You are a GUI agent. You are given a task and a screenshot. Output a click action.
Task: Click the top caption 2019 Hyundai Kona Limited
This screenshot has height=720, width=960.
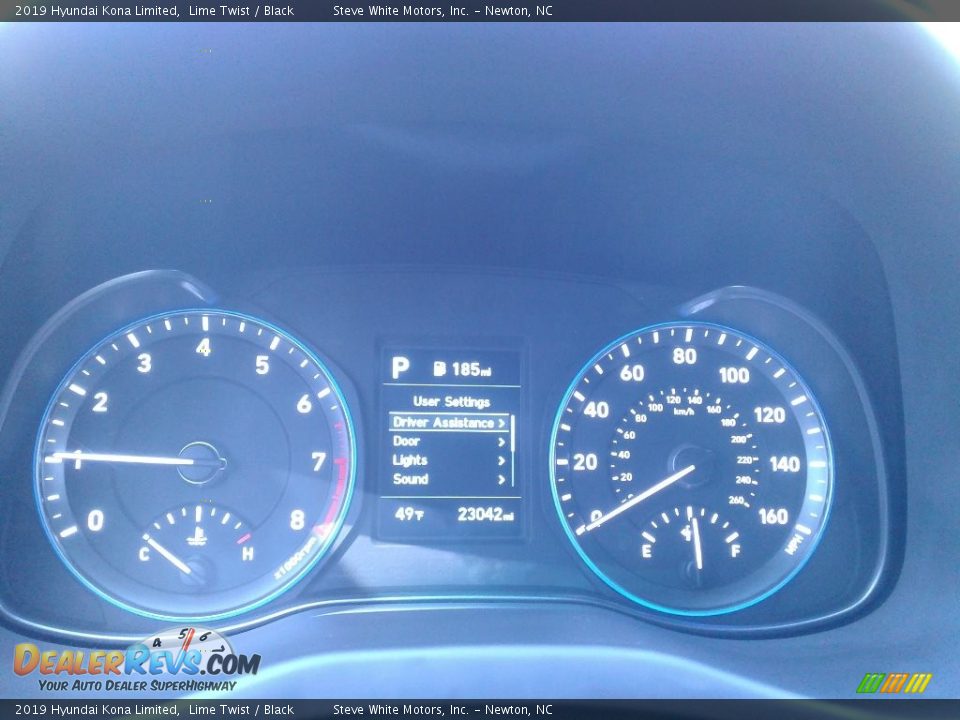coord(96,10)
